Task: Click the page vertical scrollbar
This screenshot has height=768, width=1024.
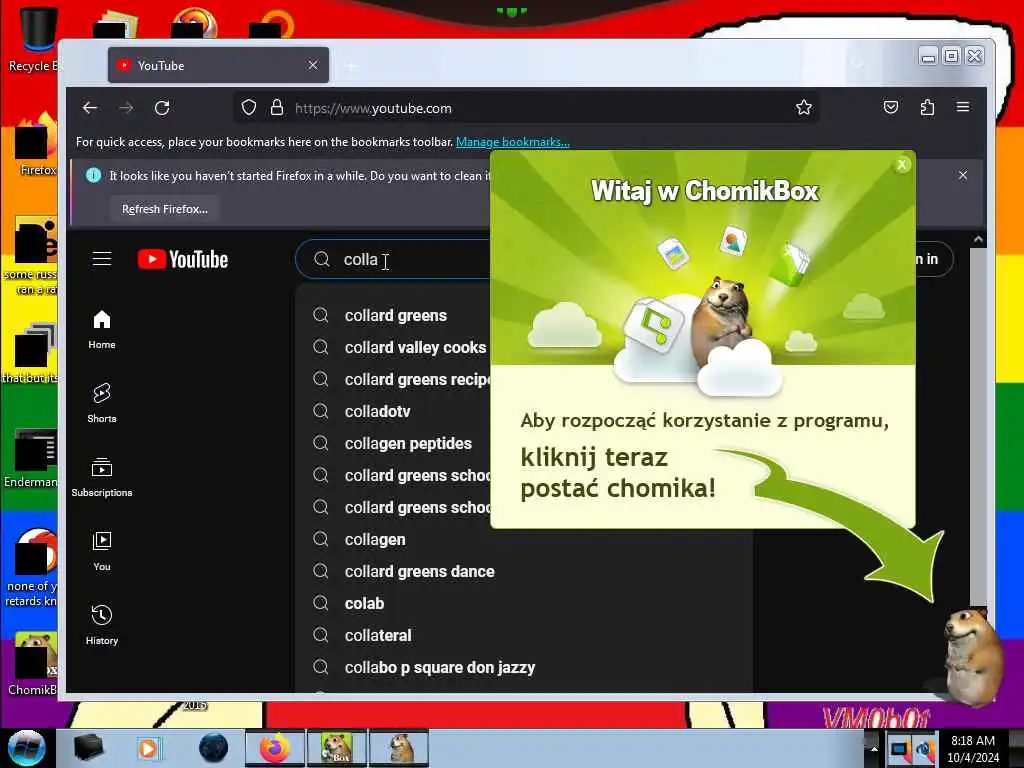Action: point(978,426)
